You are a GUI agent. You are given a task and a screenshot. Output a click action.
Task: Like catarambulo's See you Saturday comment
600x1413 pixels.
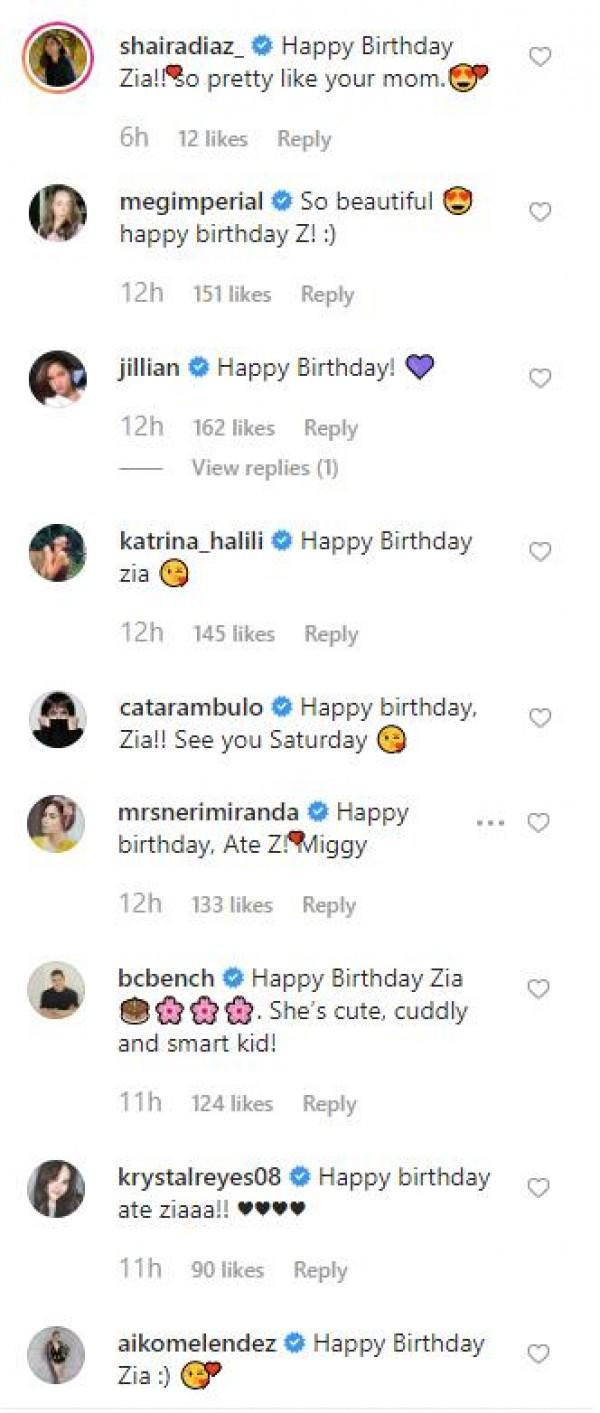[540, 718]
